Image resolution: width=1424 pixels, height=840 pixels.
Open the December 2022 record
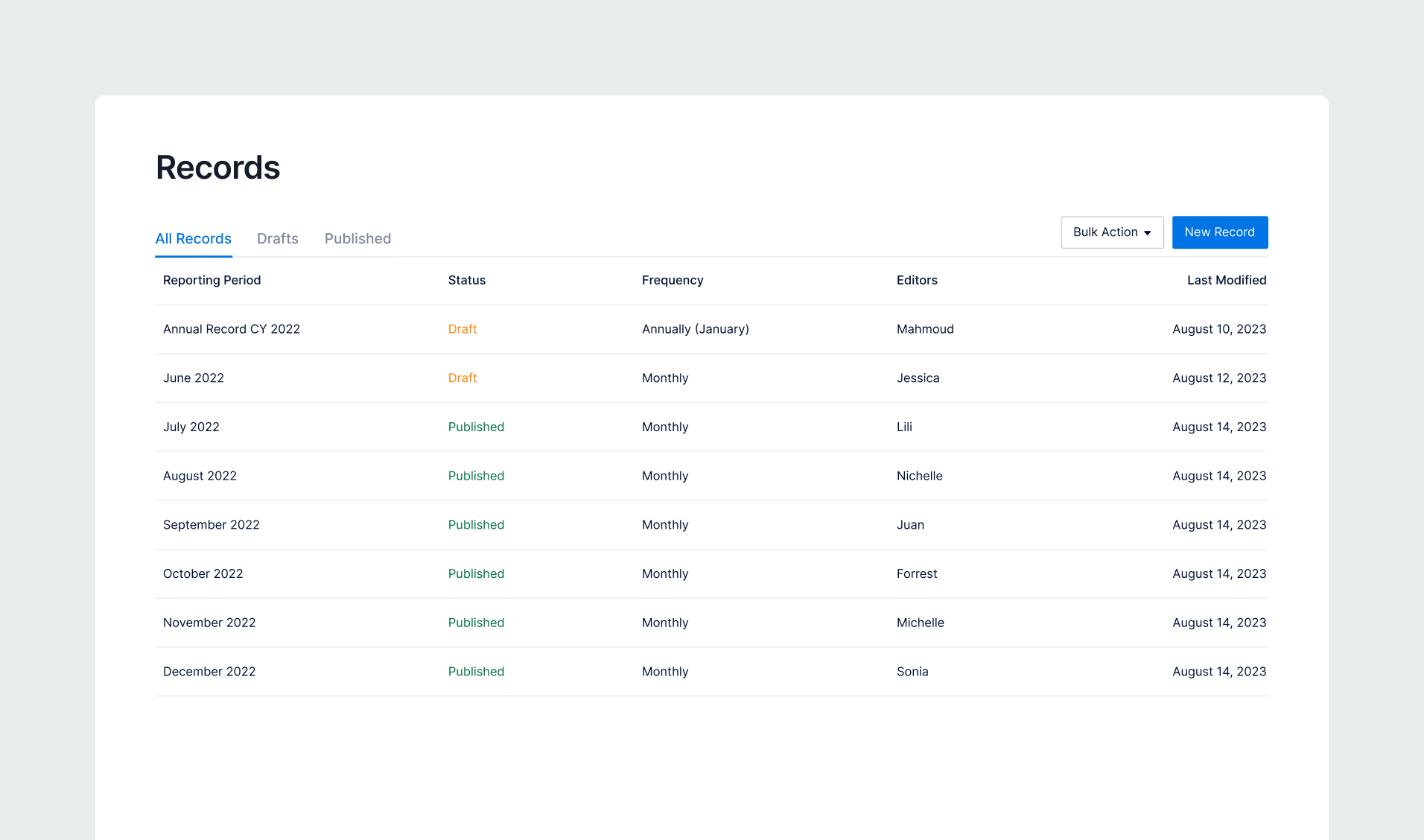coord(209,671)
